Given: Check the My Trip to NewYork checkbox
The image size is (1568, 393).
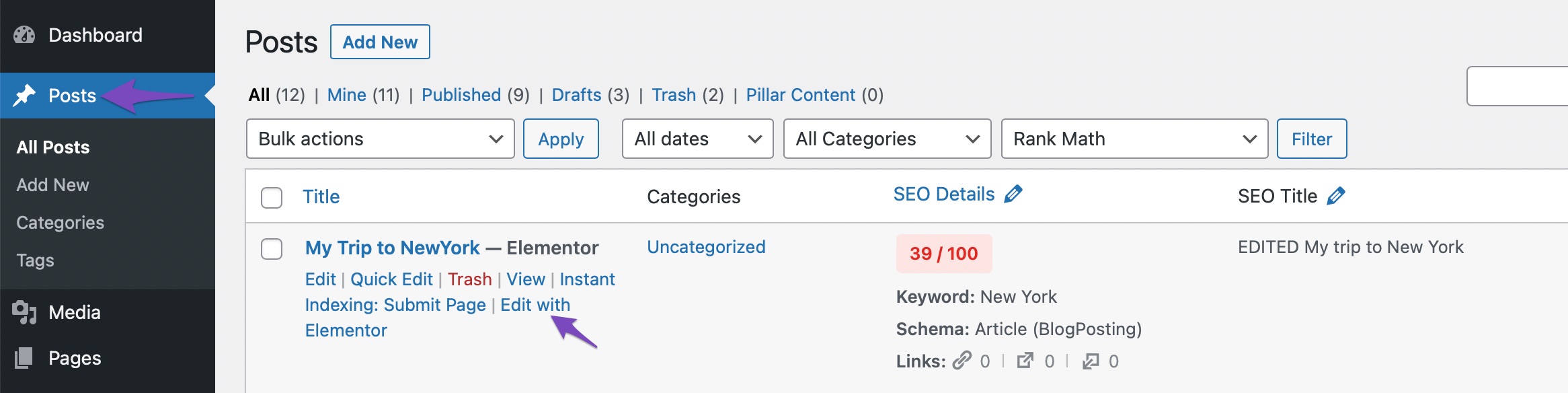Looking at the screenshot, I should [x=272, y=249].
